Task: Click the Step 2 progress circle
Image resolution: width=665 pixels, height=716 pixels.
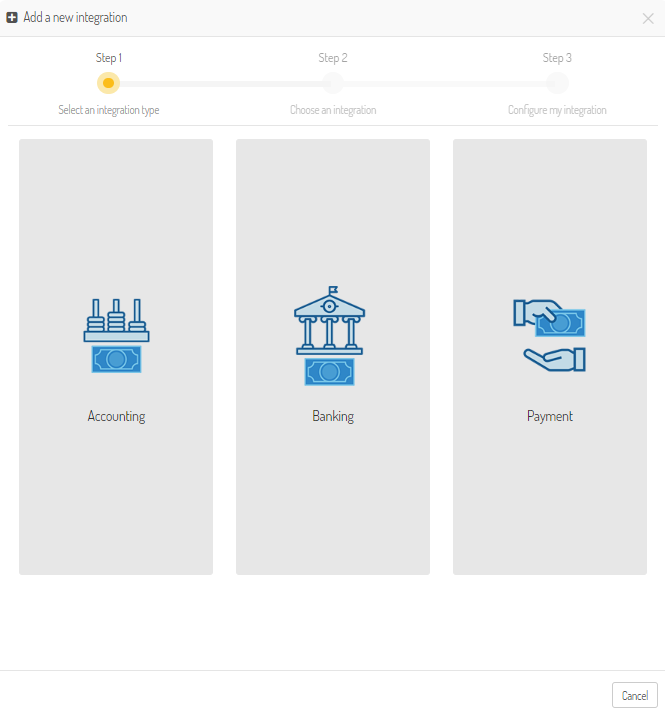Action: pos(332,83)
